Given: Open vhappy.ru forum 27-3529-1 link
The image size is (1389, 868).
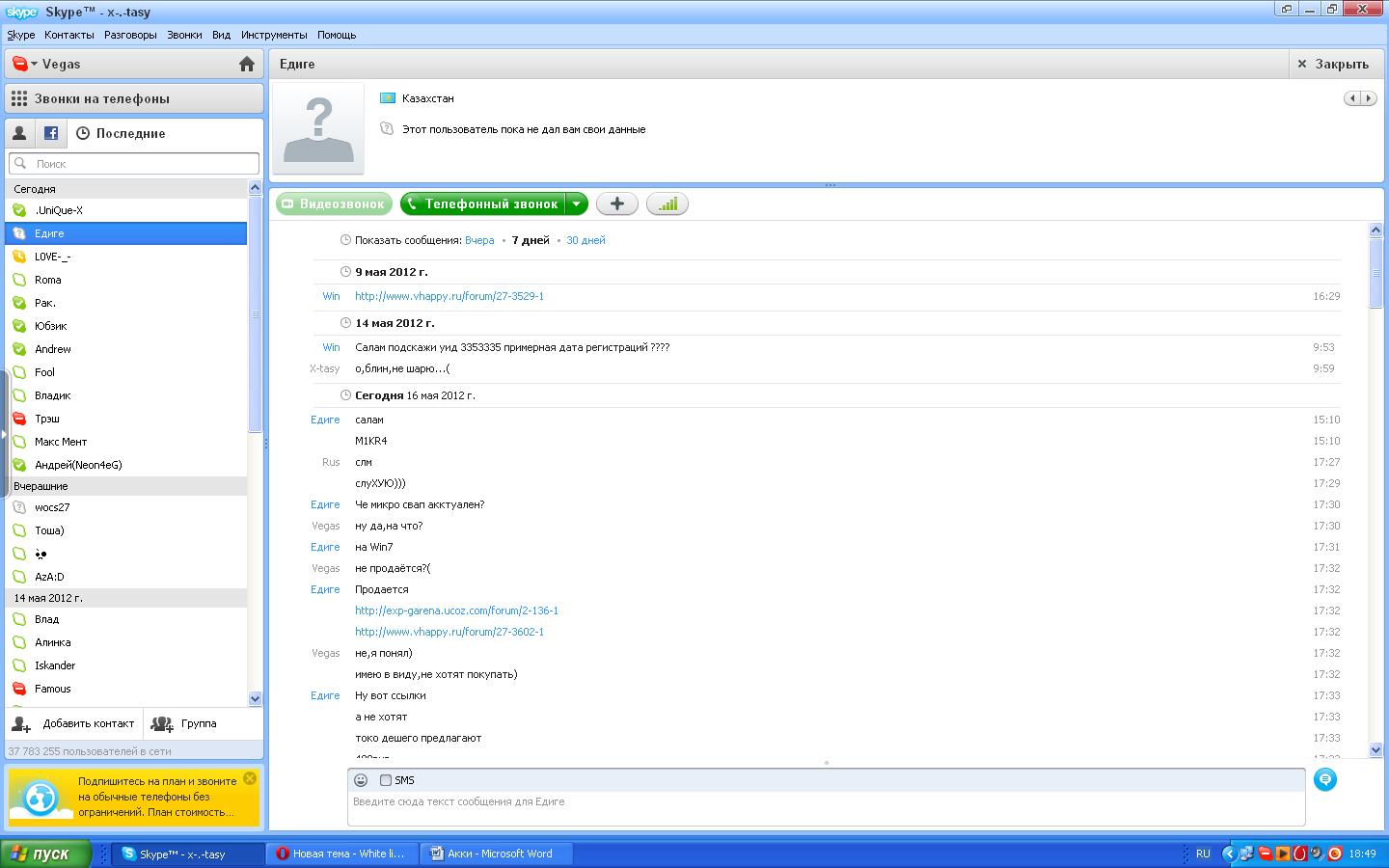Looking at the screenshot, I should pos(449,296).
